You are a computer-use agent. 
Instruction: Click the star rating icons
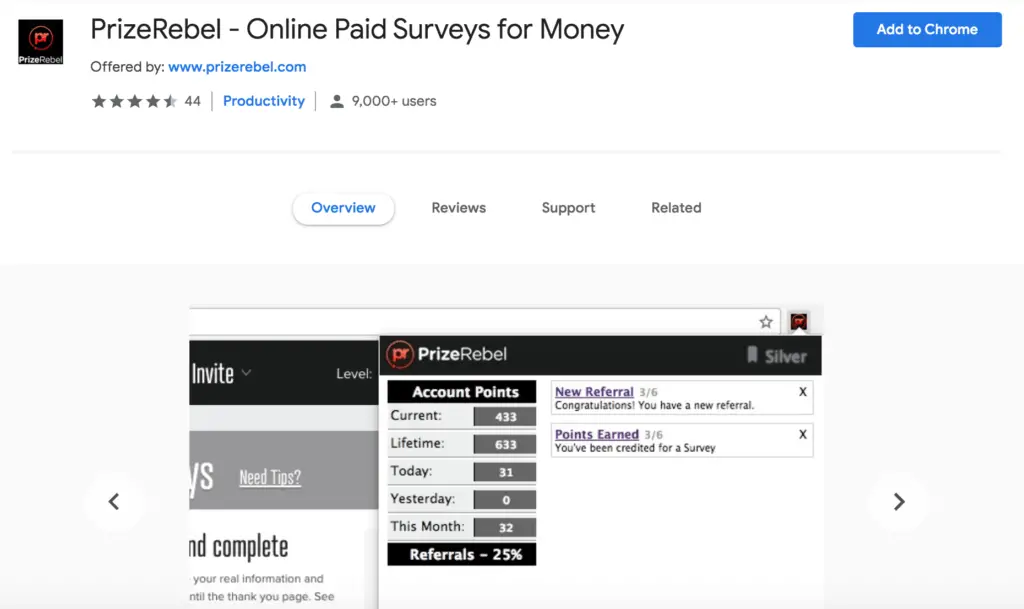[134, 101]
